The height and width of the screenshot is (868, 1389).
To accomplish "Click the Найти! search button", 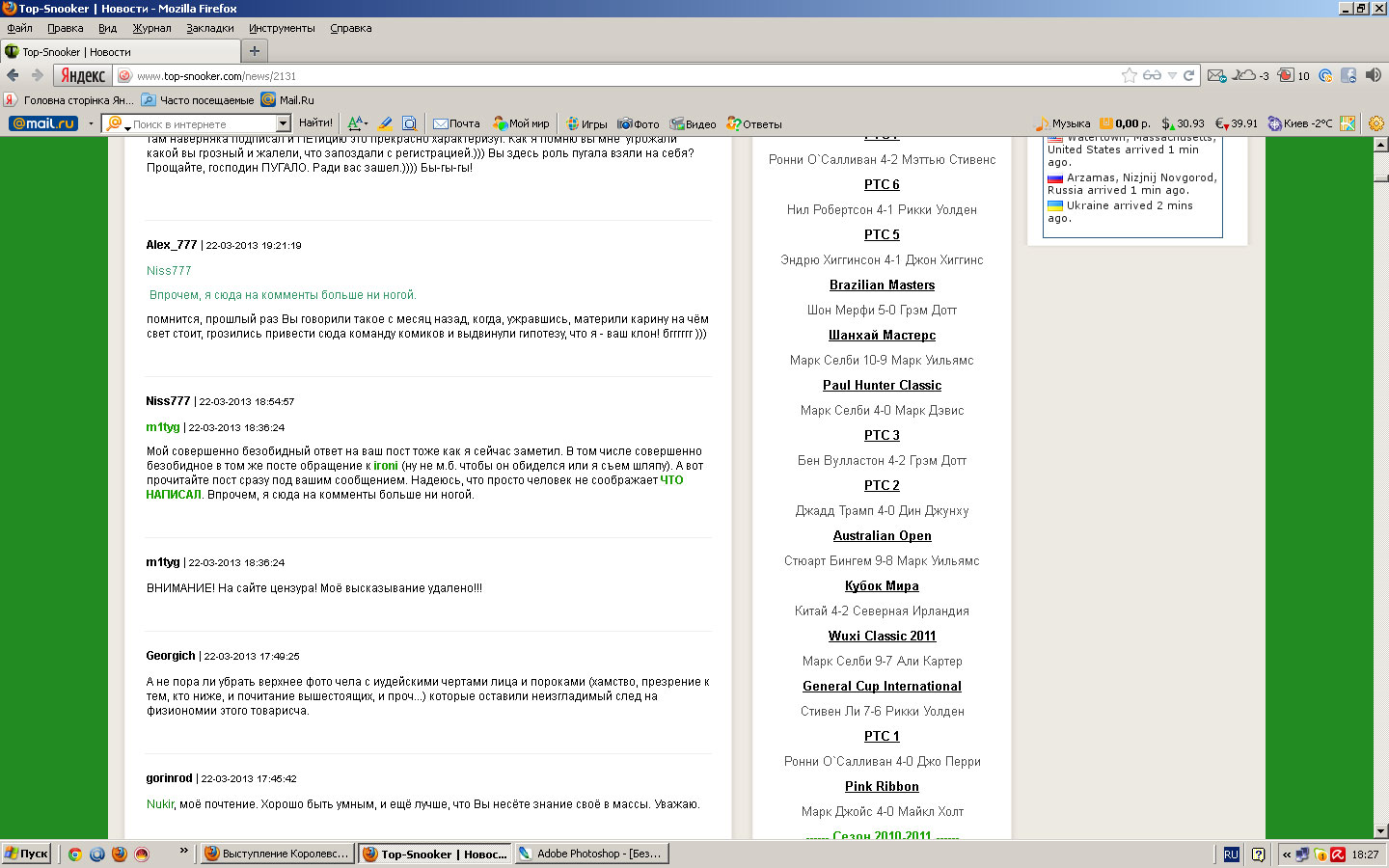I will 315,123.
